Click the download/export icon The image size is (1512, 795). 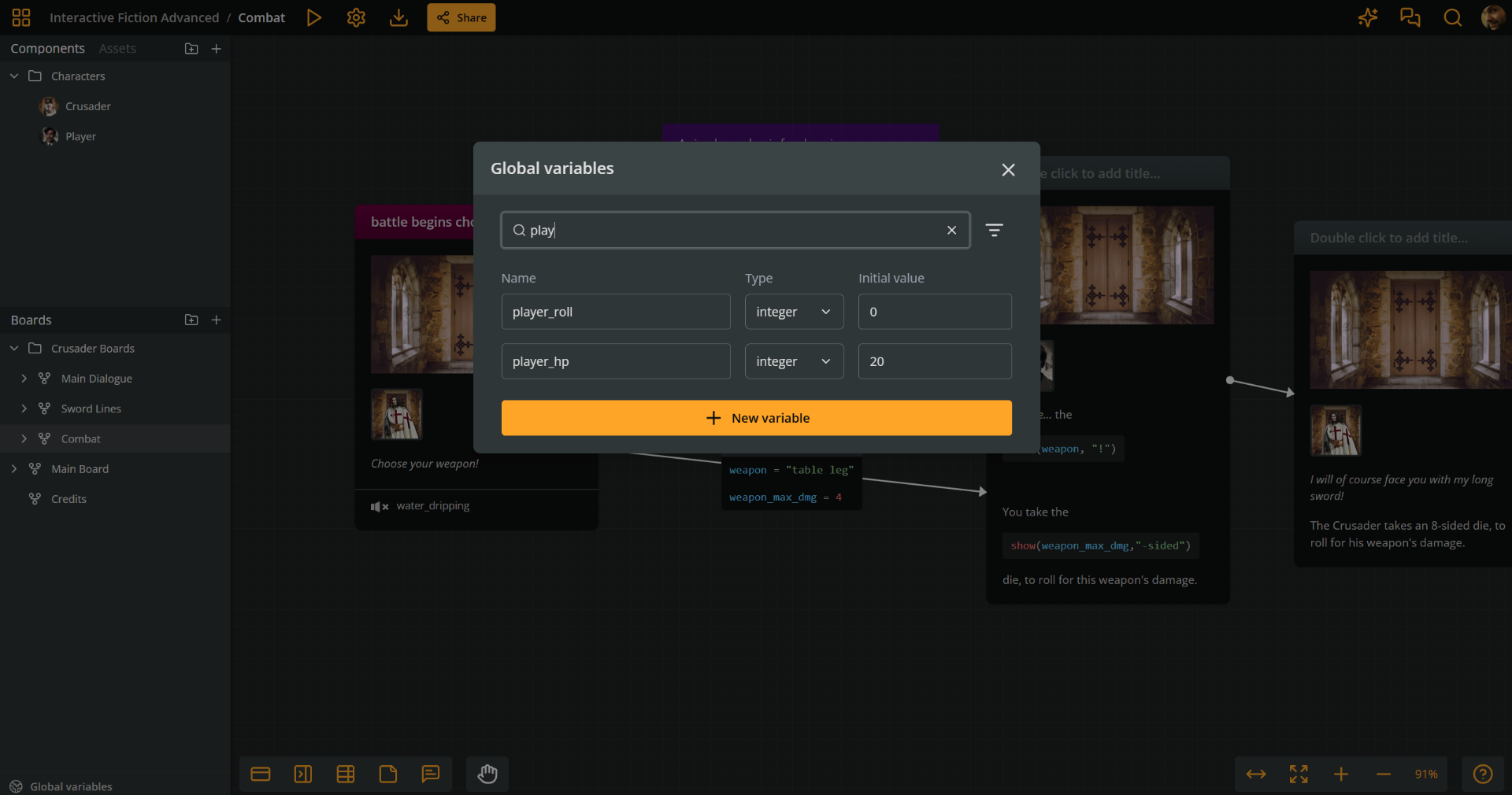coord(398,17)
